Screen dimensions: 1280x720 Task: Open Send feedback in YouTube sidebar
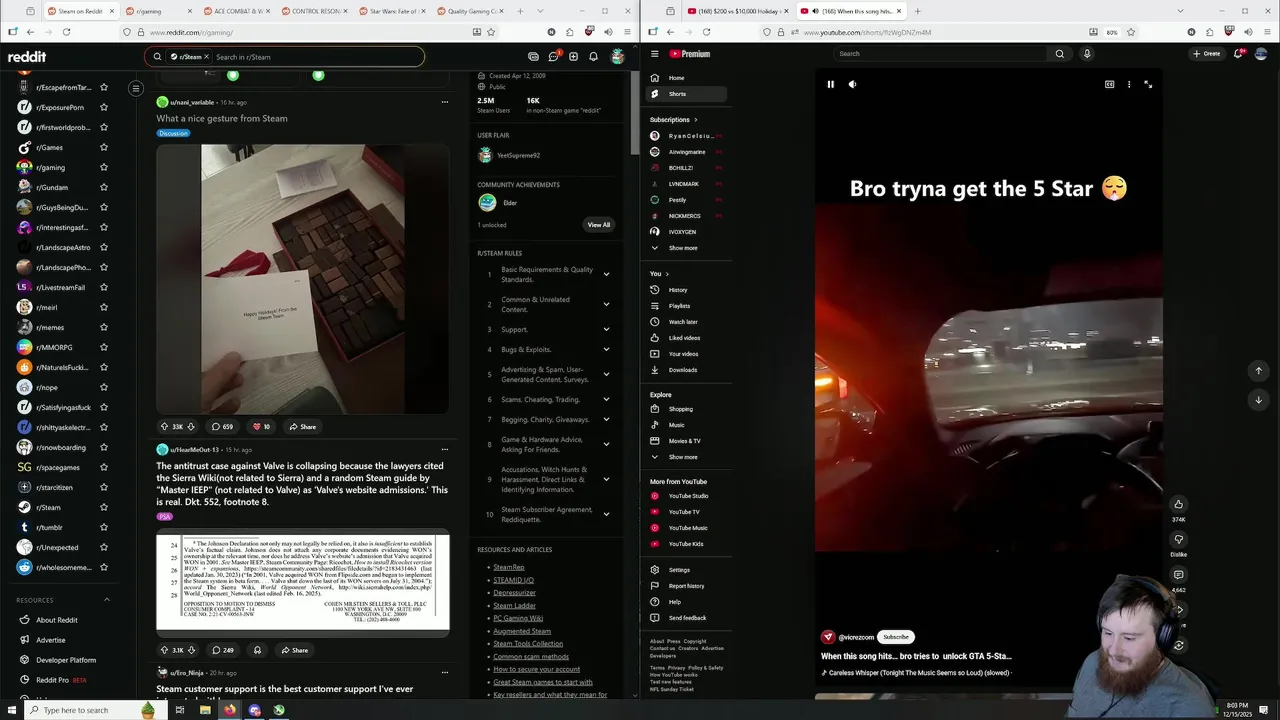[x=686, y=618]
